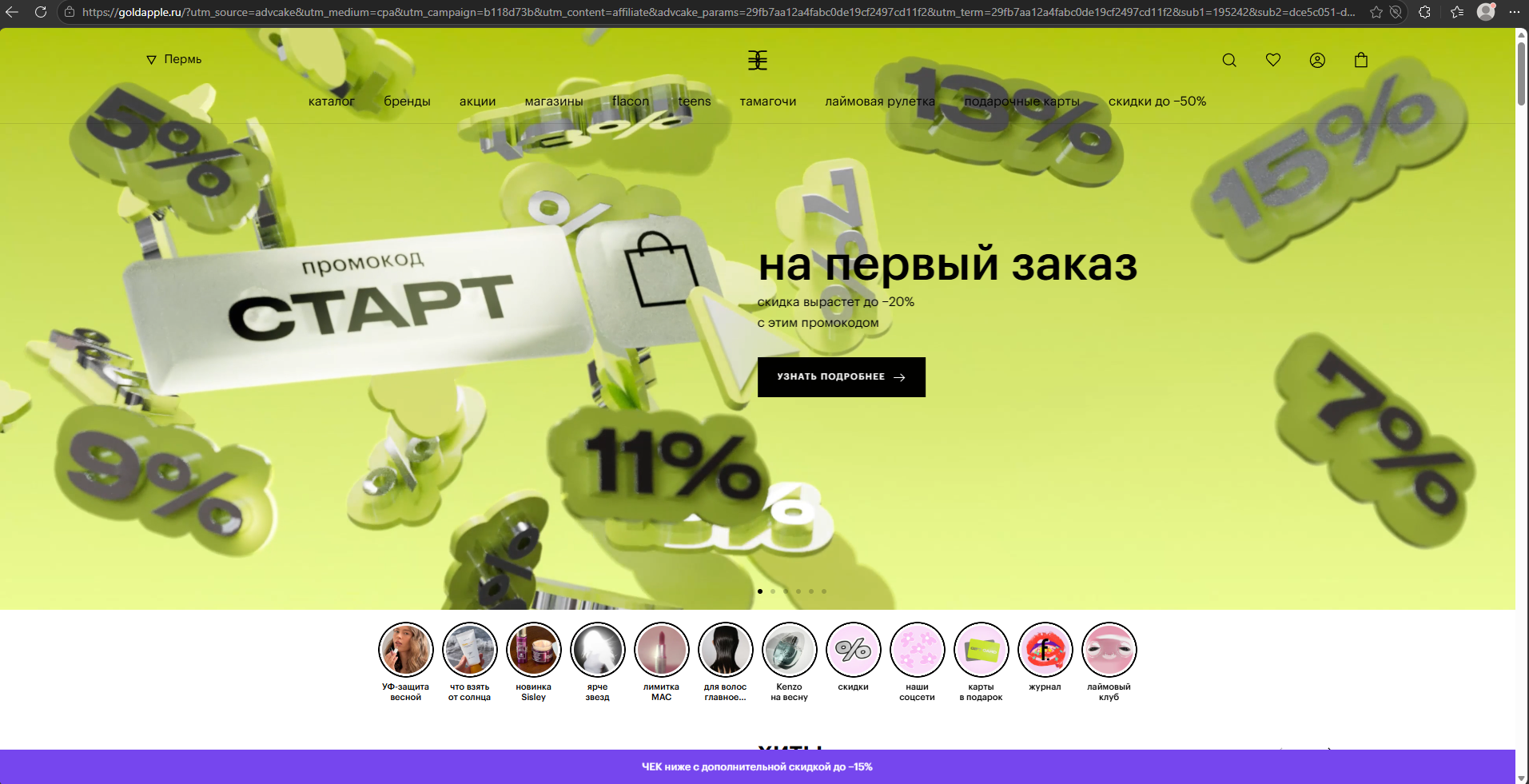Open the 'лимитка MAC' story
The image size is (1529, 784).
[x=661, y=650]
